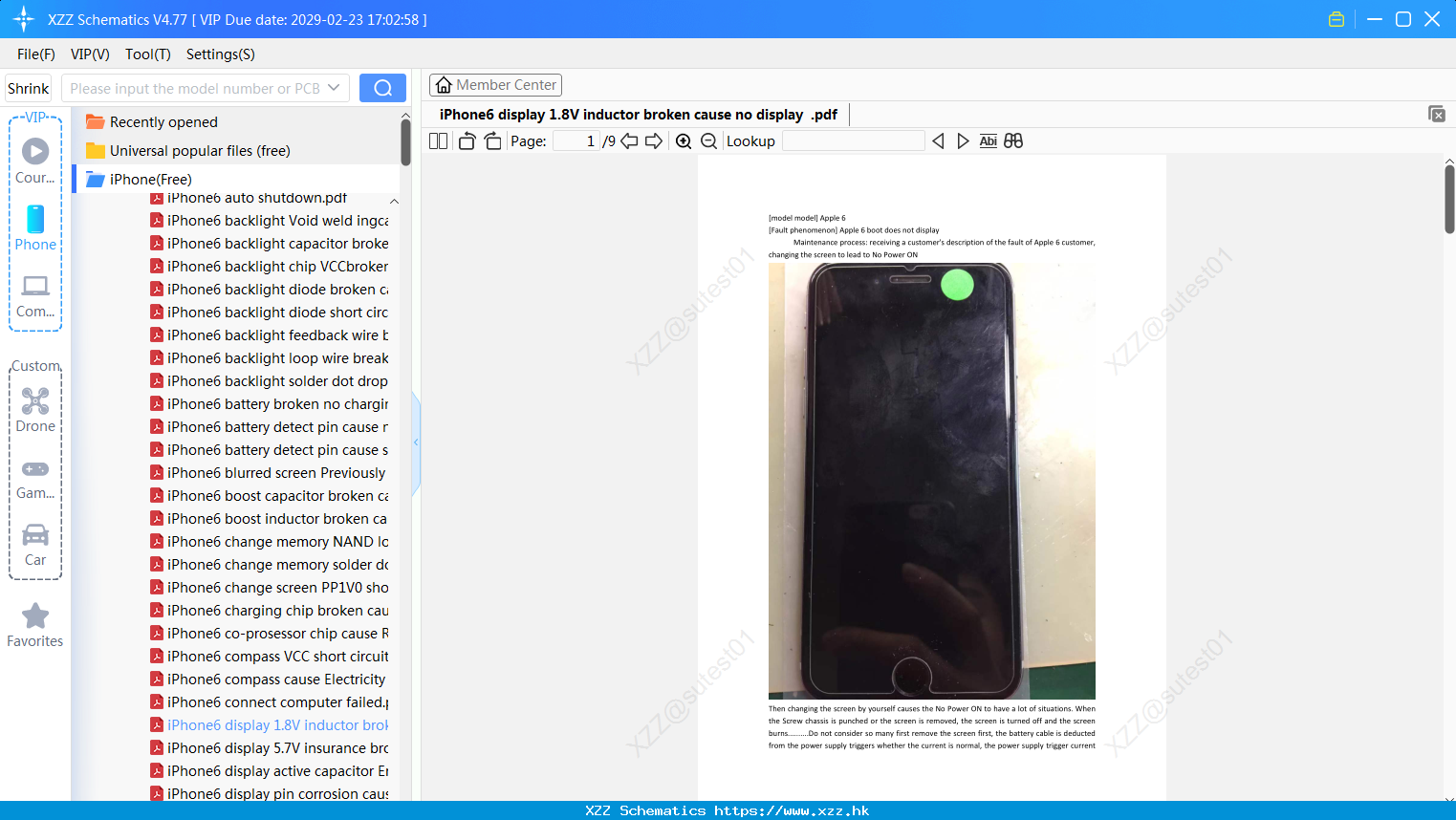The image size is (1456, 820).
Task: Open iPhone6 backlight chip VCC file
Action: pyautogui.click(x=270, y=267)
